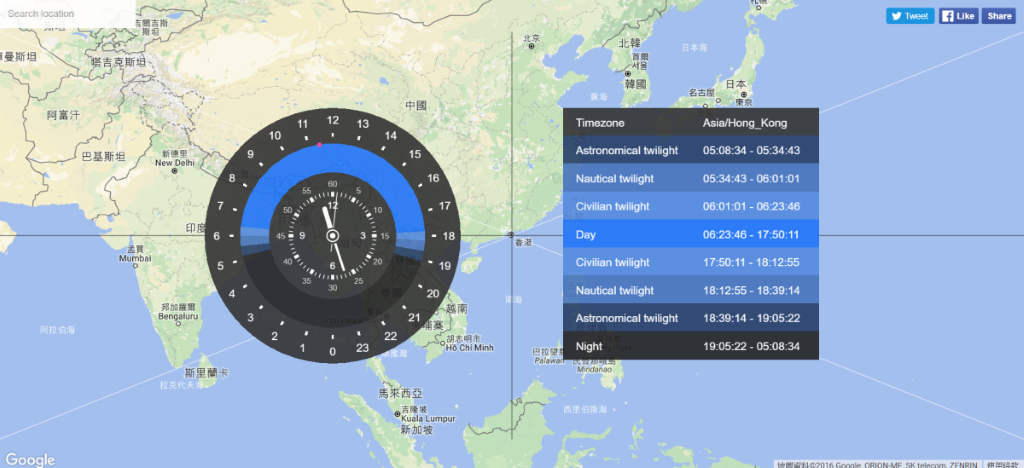This screenshot has height=468, width=1024.
Task: Click the 05:08:34 Astronomical twilight row
Action: (x=690, y=150)
